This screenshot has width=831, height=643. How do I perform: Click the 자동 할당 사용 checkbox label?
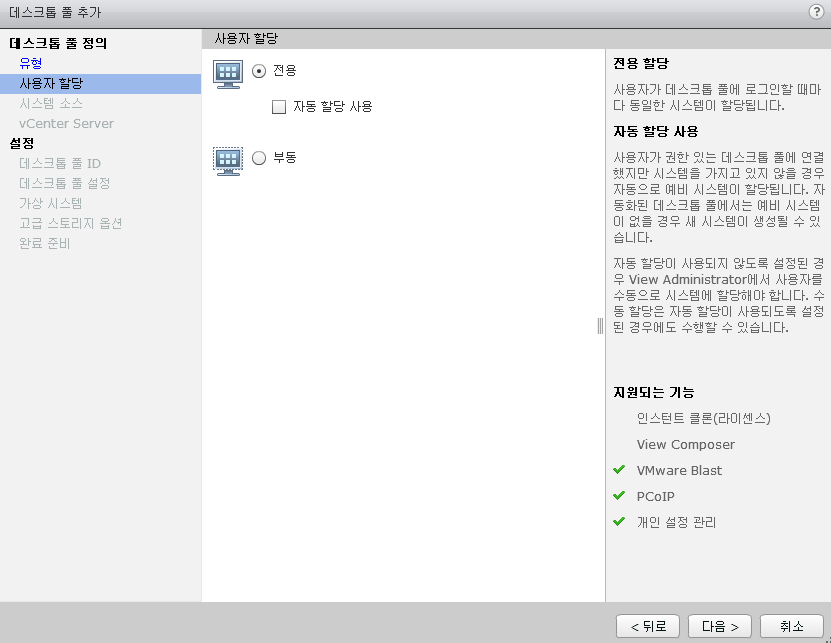point(333,107)
